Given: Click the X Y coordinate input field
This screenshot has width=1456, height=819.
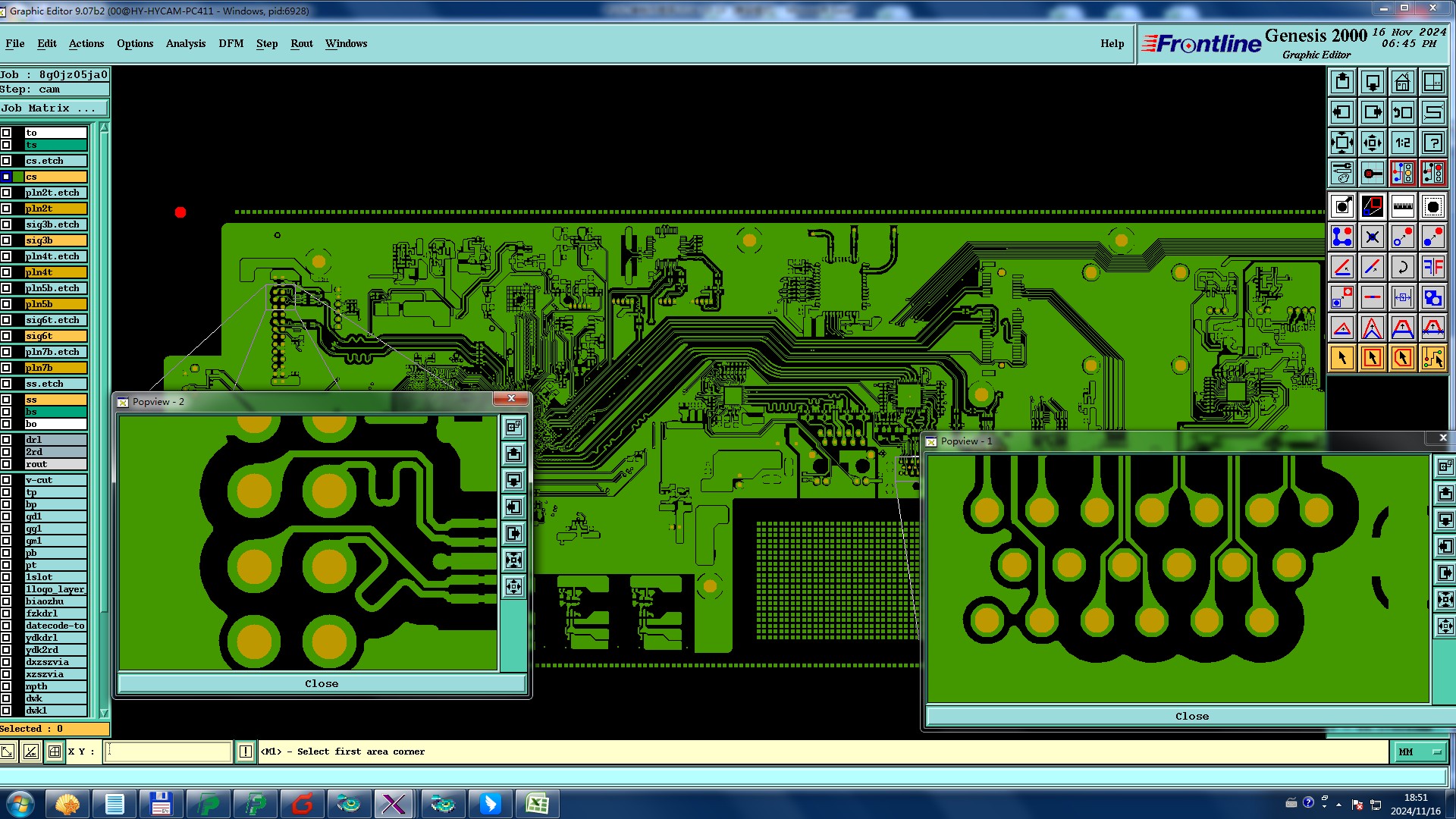Looking at the screenshot, I should (168, 752).
